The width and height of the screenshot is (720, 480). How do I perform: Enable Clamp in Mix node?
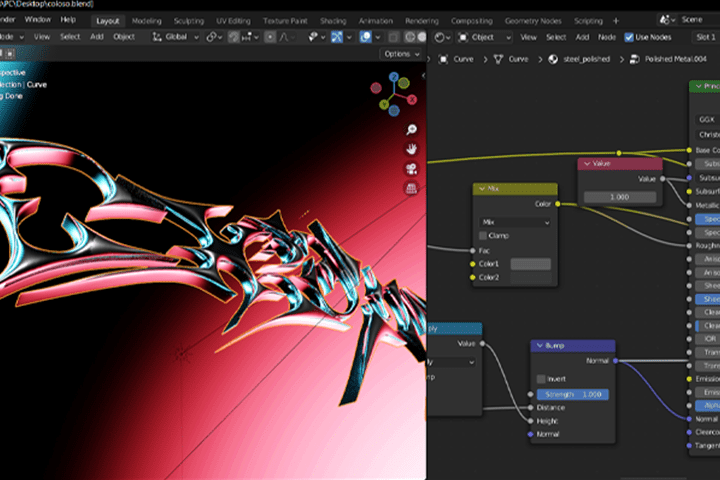pyautogui.click(x=483, y=236)
